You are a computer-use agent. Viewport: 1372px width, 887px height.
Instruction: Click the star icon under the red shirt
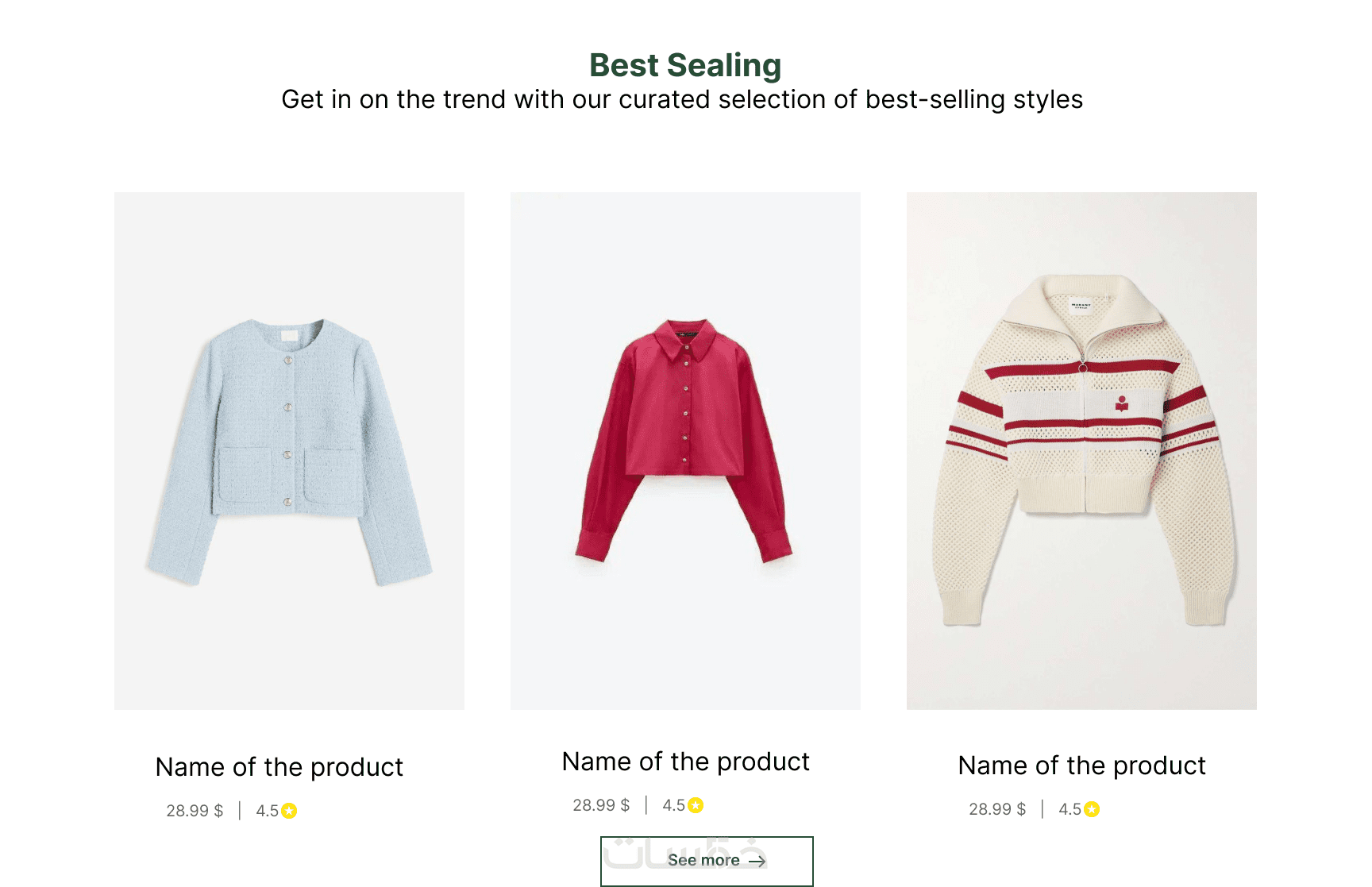point(696,805)
